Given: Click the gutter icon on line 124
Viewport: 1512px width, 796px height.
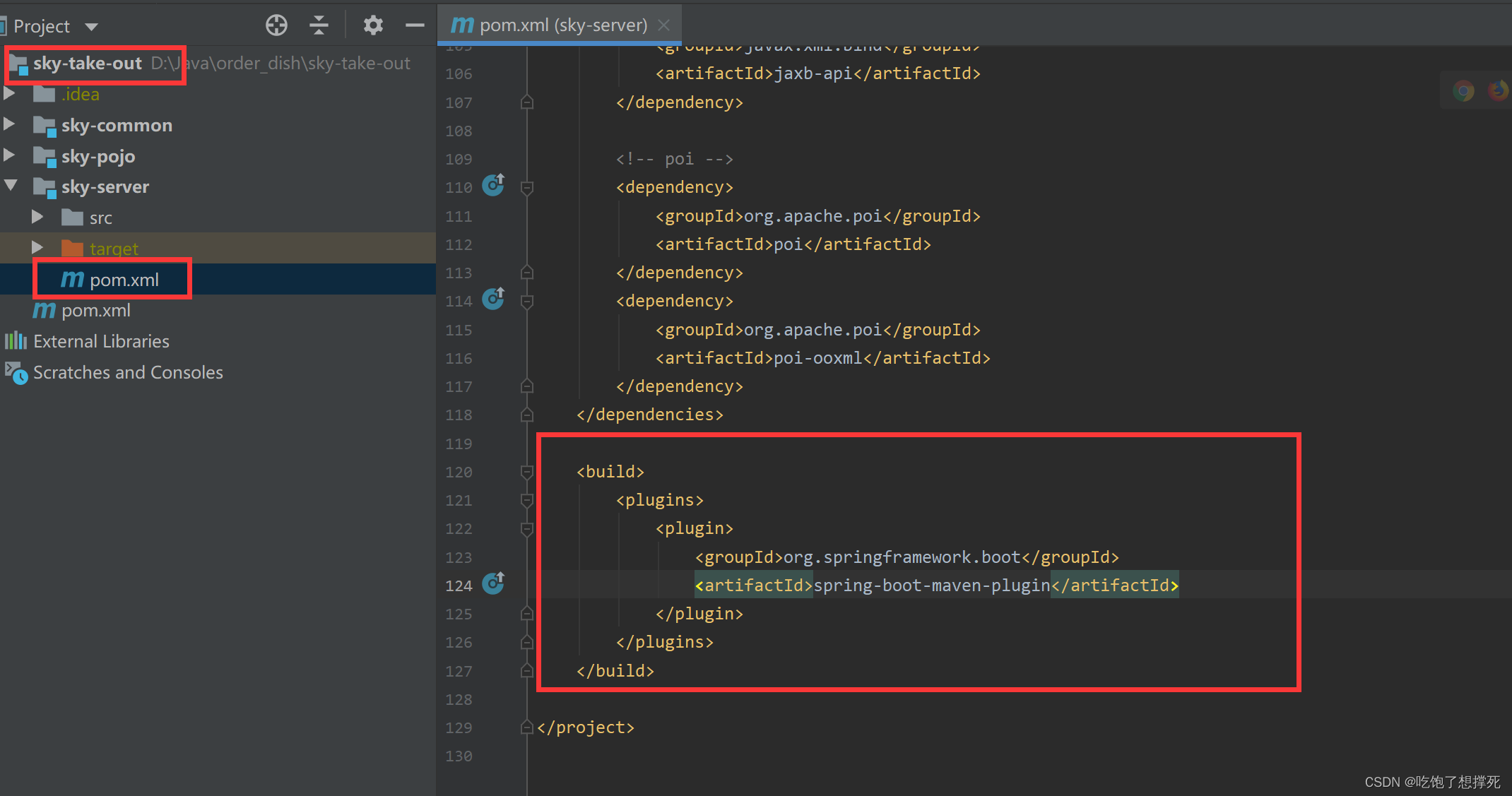Looking at the screenshot, I should (493, 584).
